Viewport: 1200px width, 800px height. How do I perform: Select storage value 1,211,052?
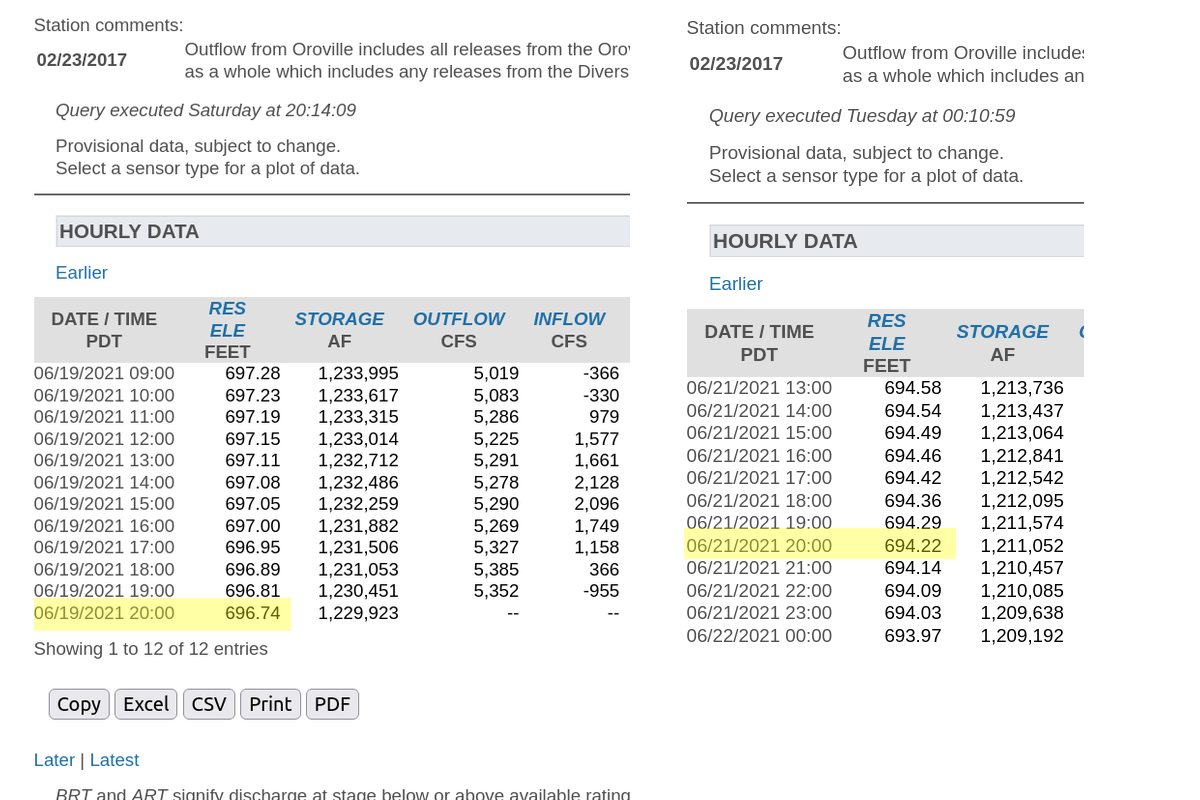click(1022, 546)
